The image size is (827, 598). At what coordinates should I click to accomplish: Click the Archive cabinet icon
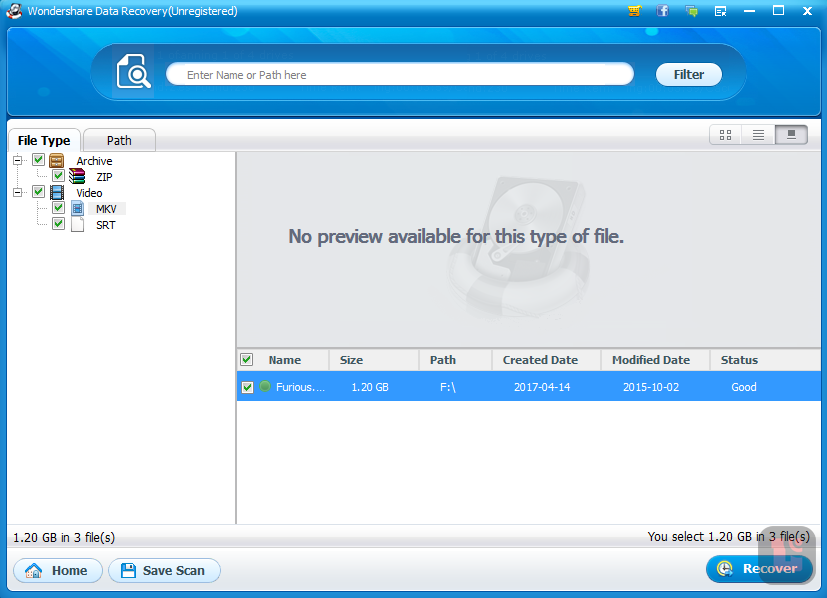click(56, 160)
